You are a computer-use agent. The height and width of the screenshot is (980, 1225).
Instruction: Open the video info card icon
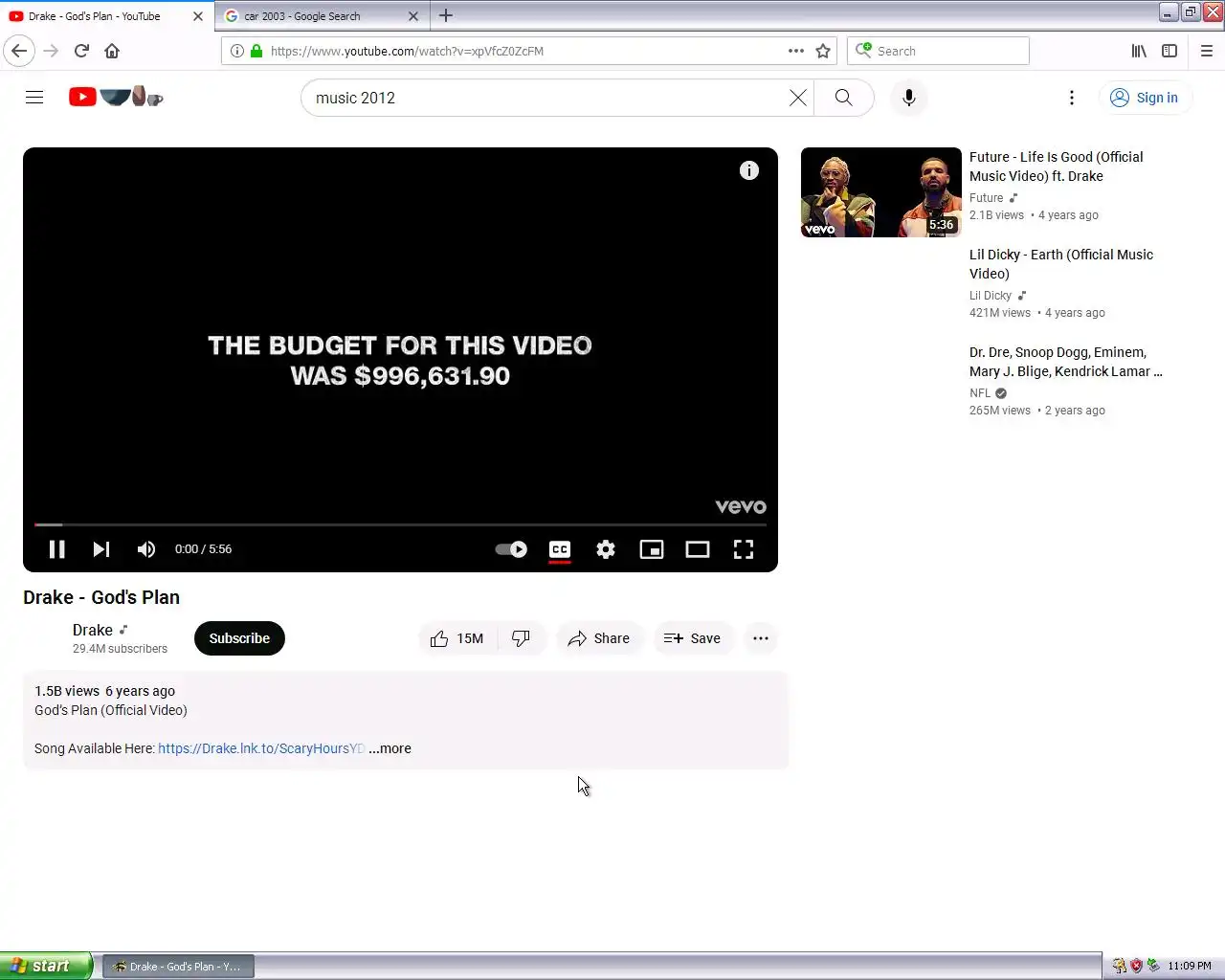click(x=749, y=170)
